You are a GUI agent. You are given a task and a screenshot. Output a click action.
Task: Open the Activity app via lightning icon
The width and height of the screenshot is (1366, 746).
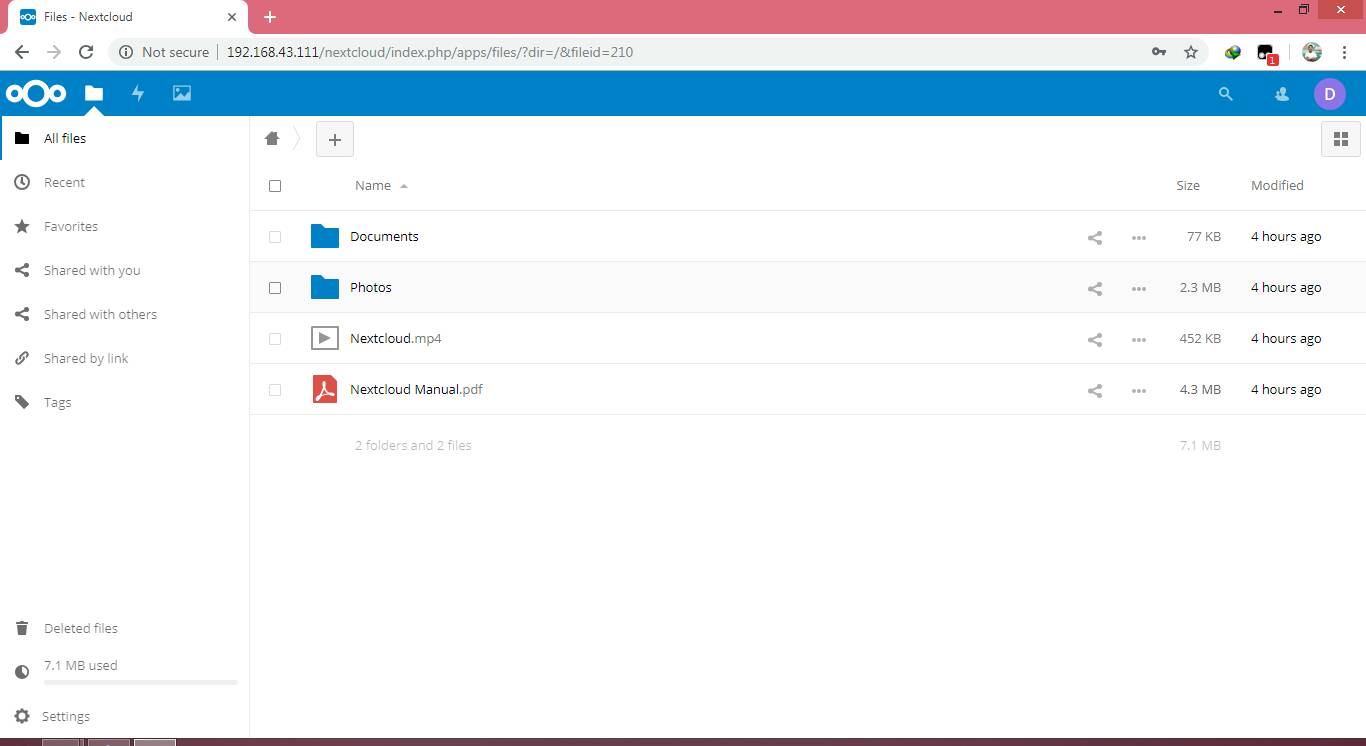click(138, 93)
